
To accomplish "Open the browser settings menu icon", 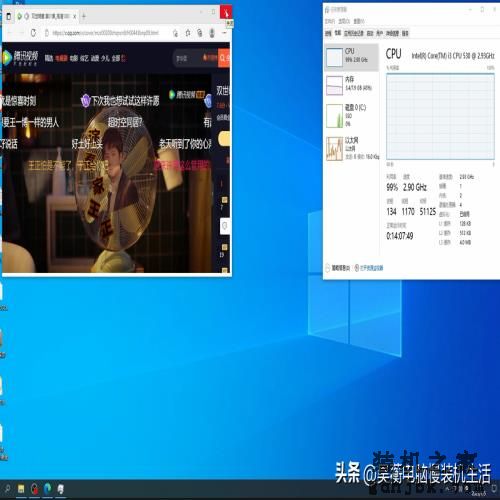I will [x=224, y=33].
